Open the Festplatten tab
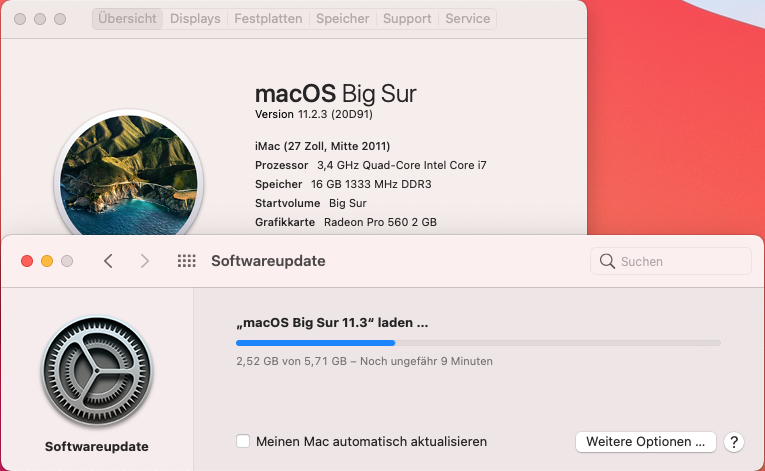Viewport: 765px width, 471px height. 268,19
